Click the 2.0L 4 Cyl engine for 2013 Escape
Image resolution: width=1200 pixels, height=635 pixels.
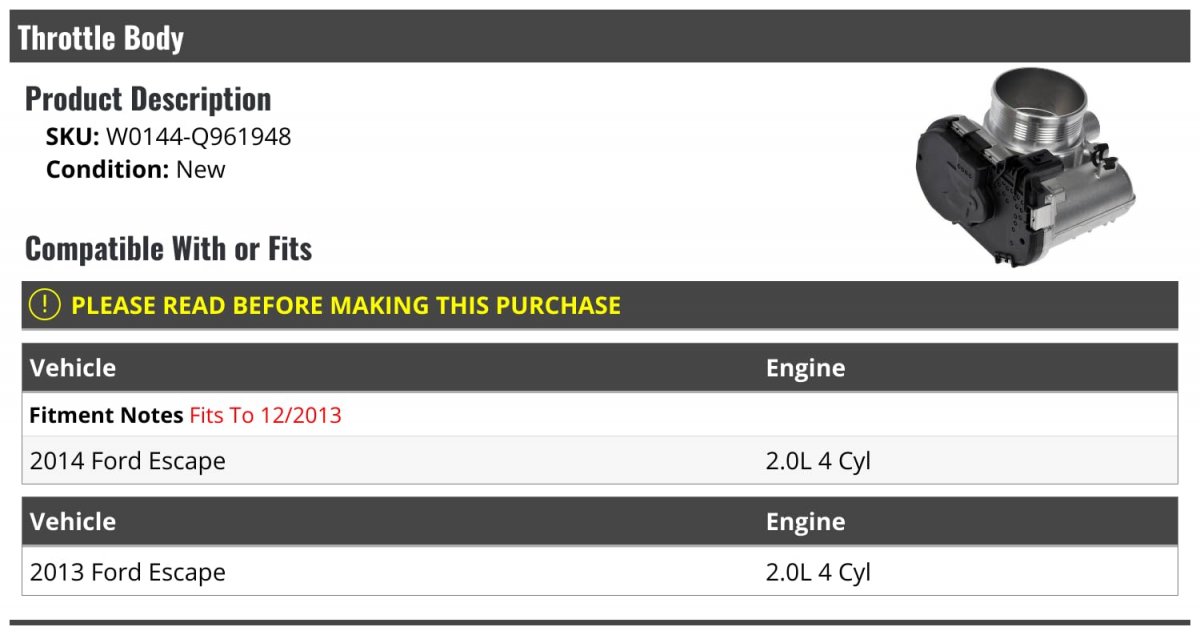pyautogui.click(x=818, y=572)
